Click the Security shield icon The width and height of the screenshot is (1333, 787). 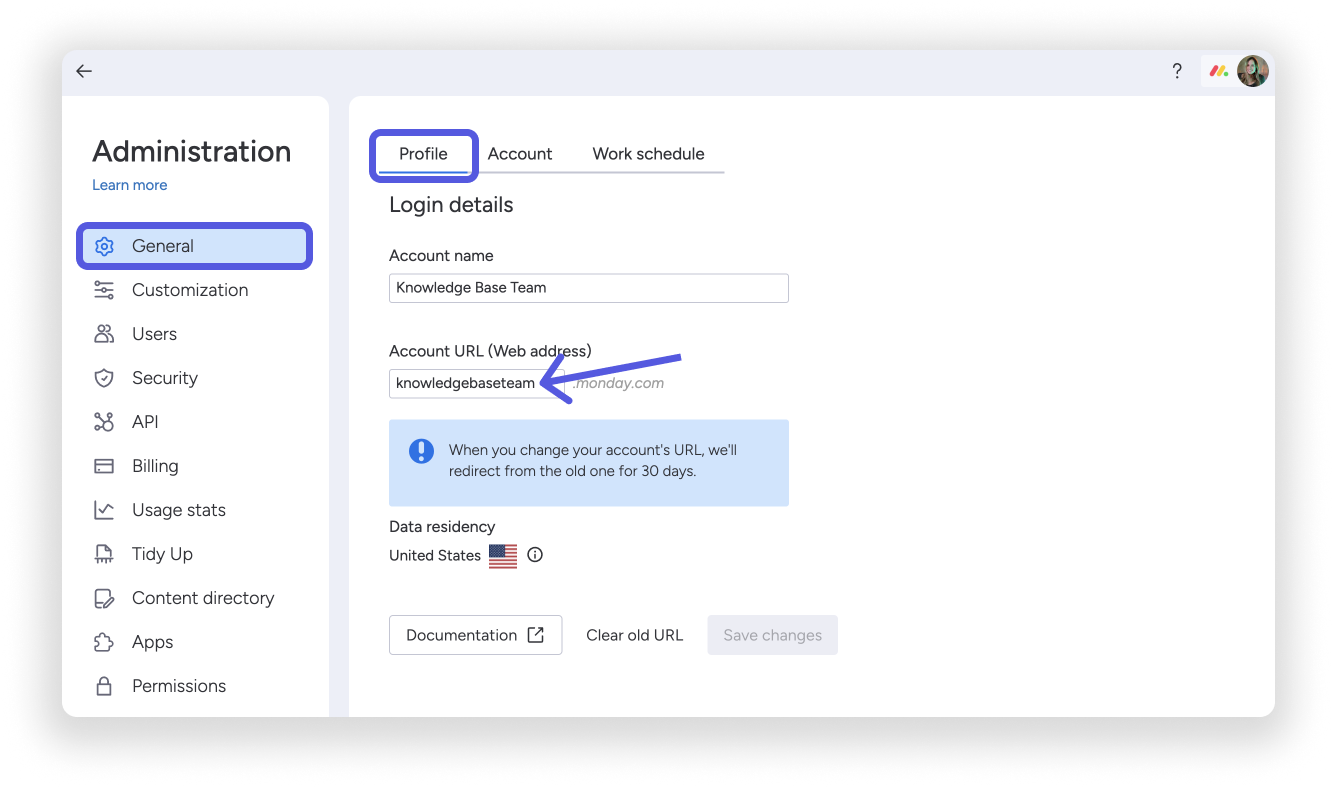tap(104, 377)
